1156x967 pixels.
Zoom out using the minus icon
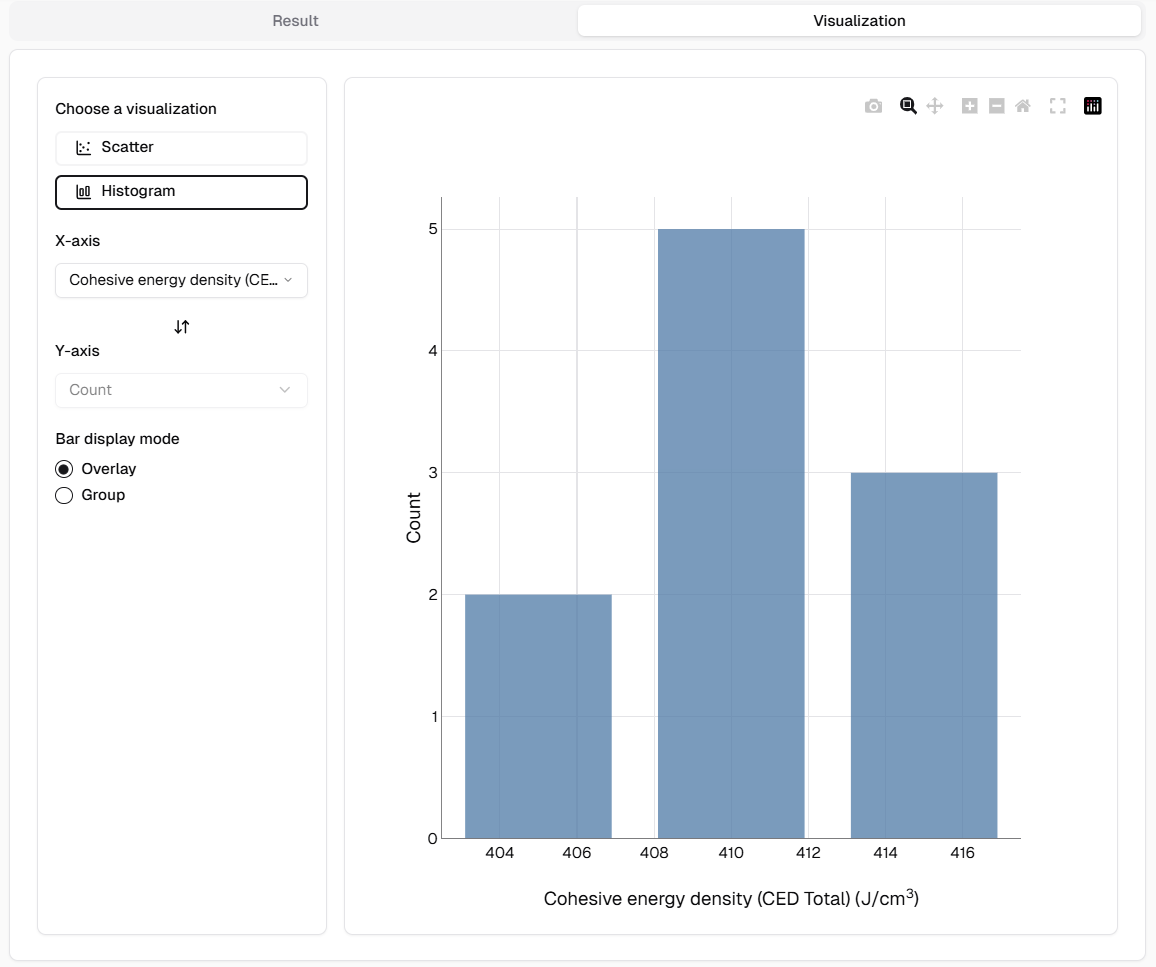(x=996, y=106)
